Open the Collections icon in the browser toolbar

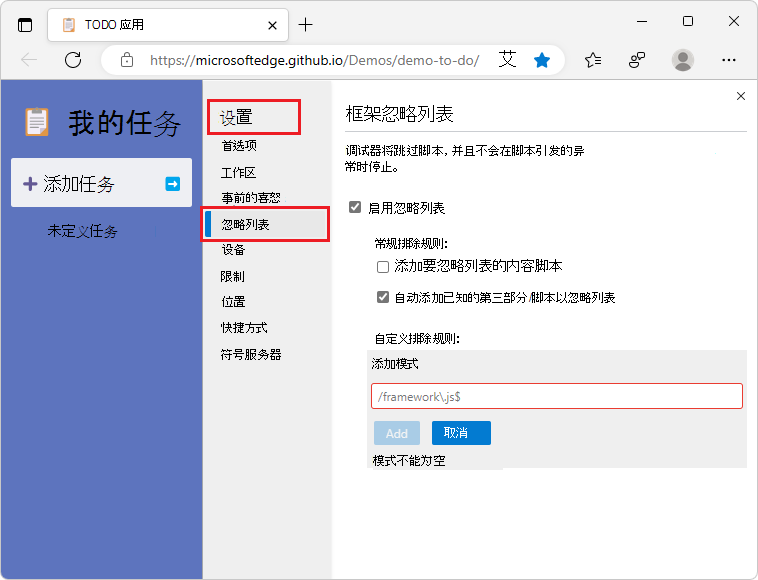[637, 60]
